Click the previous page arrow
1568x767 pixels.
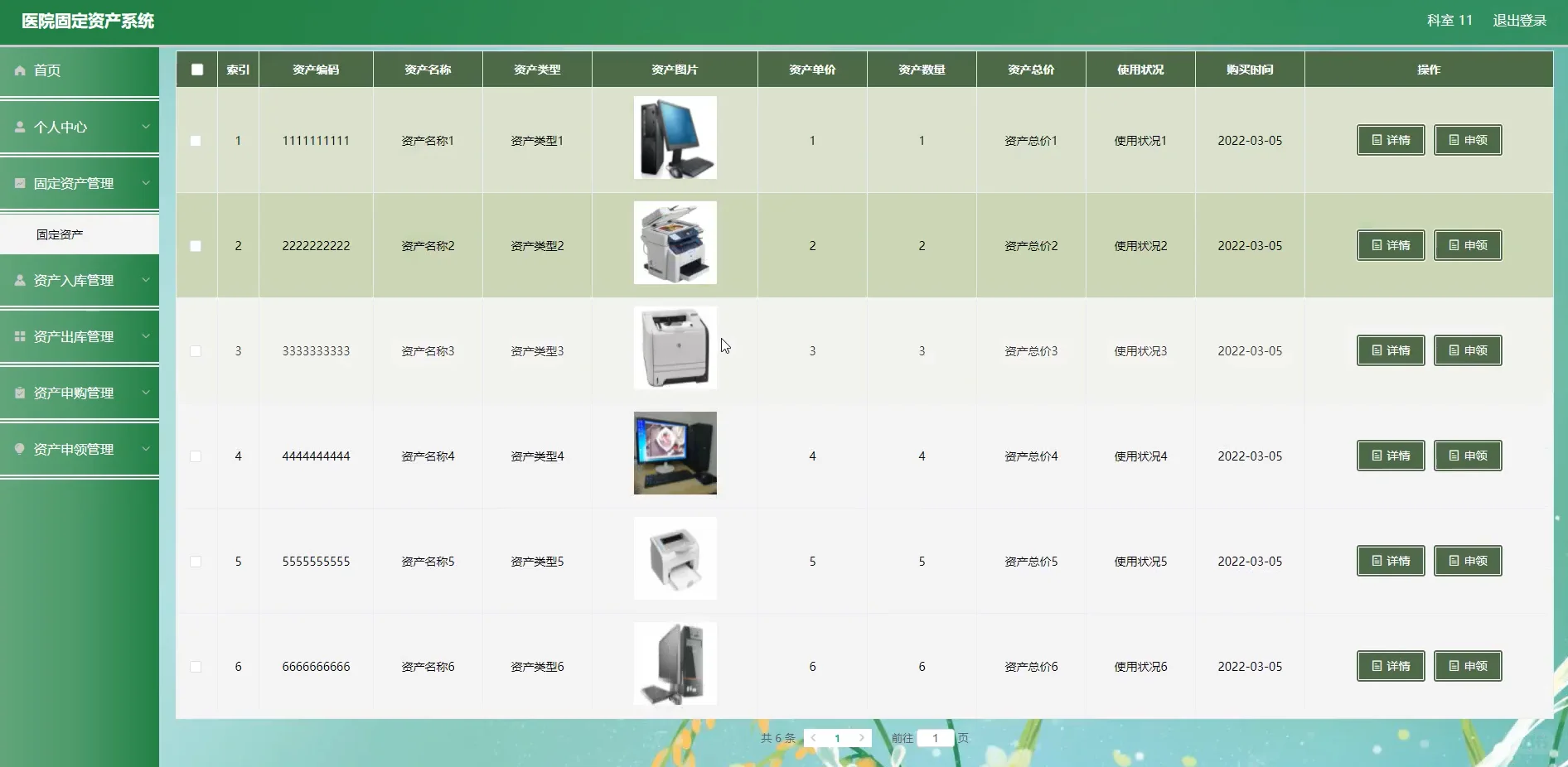pyautogui.click(x=814, y=738)
